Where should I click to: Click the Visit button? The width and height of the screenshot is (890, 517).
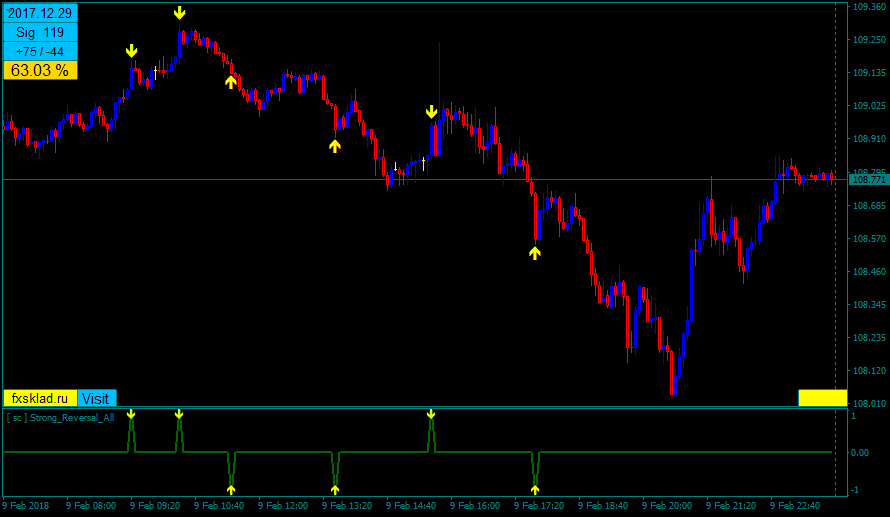(97, 398)
